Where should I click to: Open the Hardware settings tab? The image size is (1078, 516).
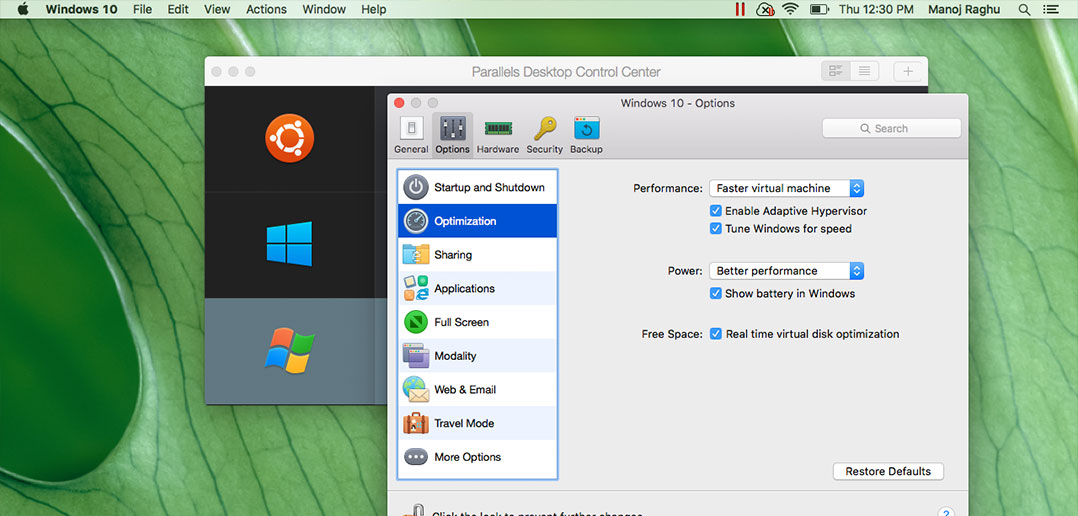(x=498, y=135)
